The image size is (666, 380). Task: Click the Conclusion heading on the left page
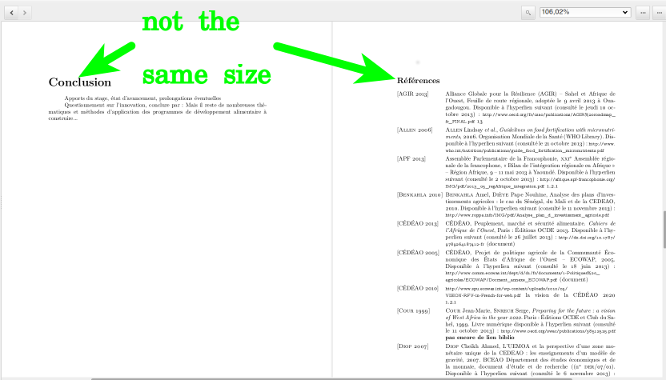click(80, 82)
